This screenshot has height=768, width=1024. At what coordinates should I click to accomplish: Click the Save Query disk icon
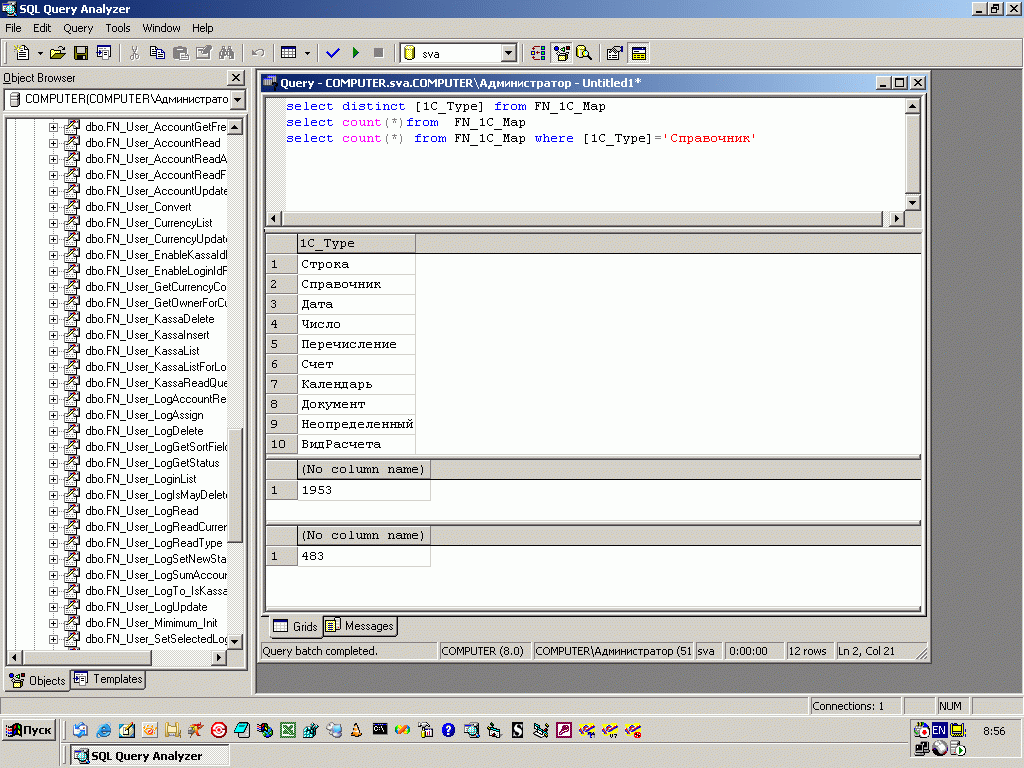pyautogui.click(x=80, y=53)
